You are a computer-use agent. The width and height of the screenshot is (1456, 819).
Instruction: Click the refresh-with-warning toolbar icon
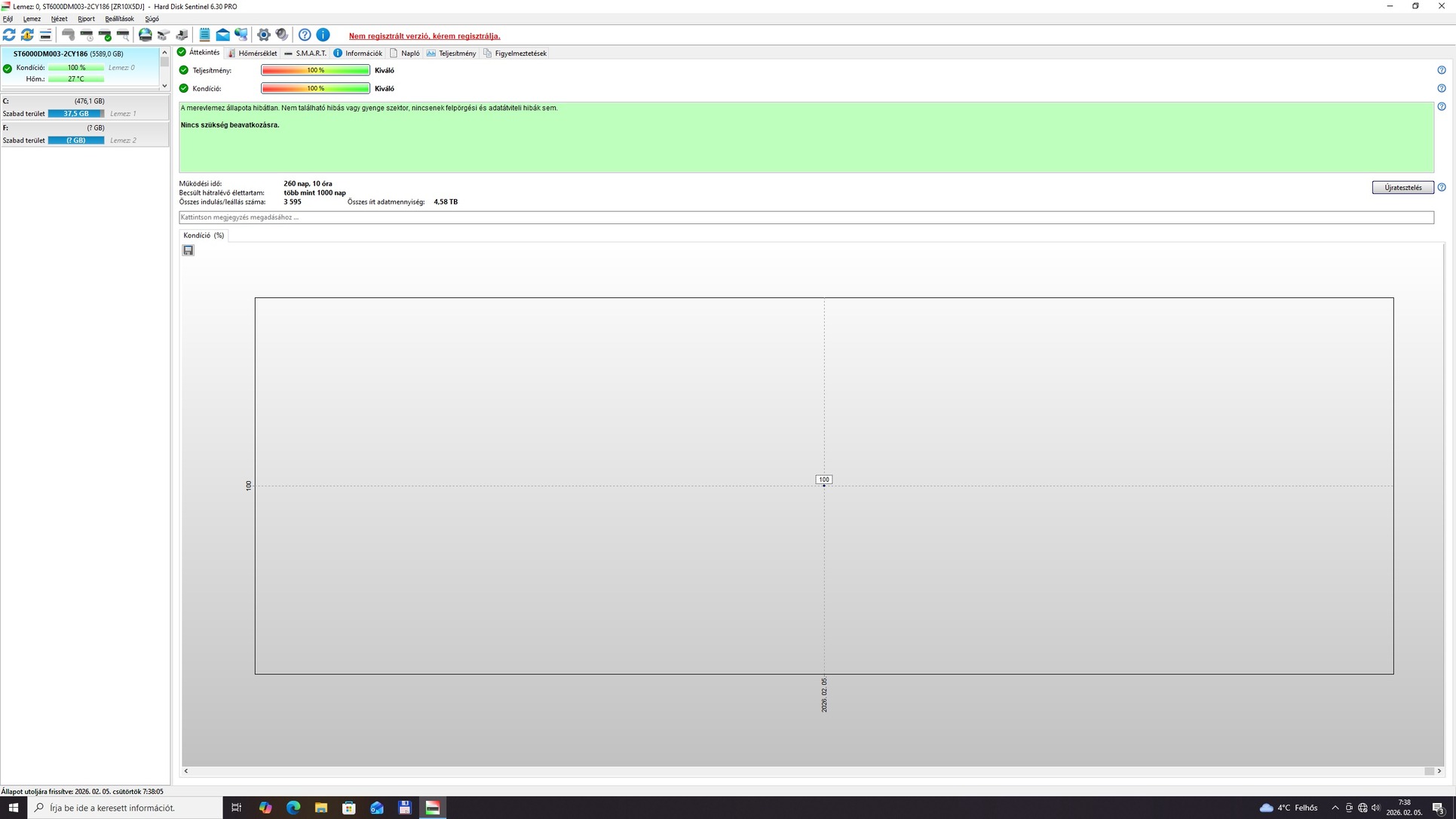[27, 35]
